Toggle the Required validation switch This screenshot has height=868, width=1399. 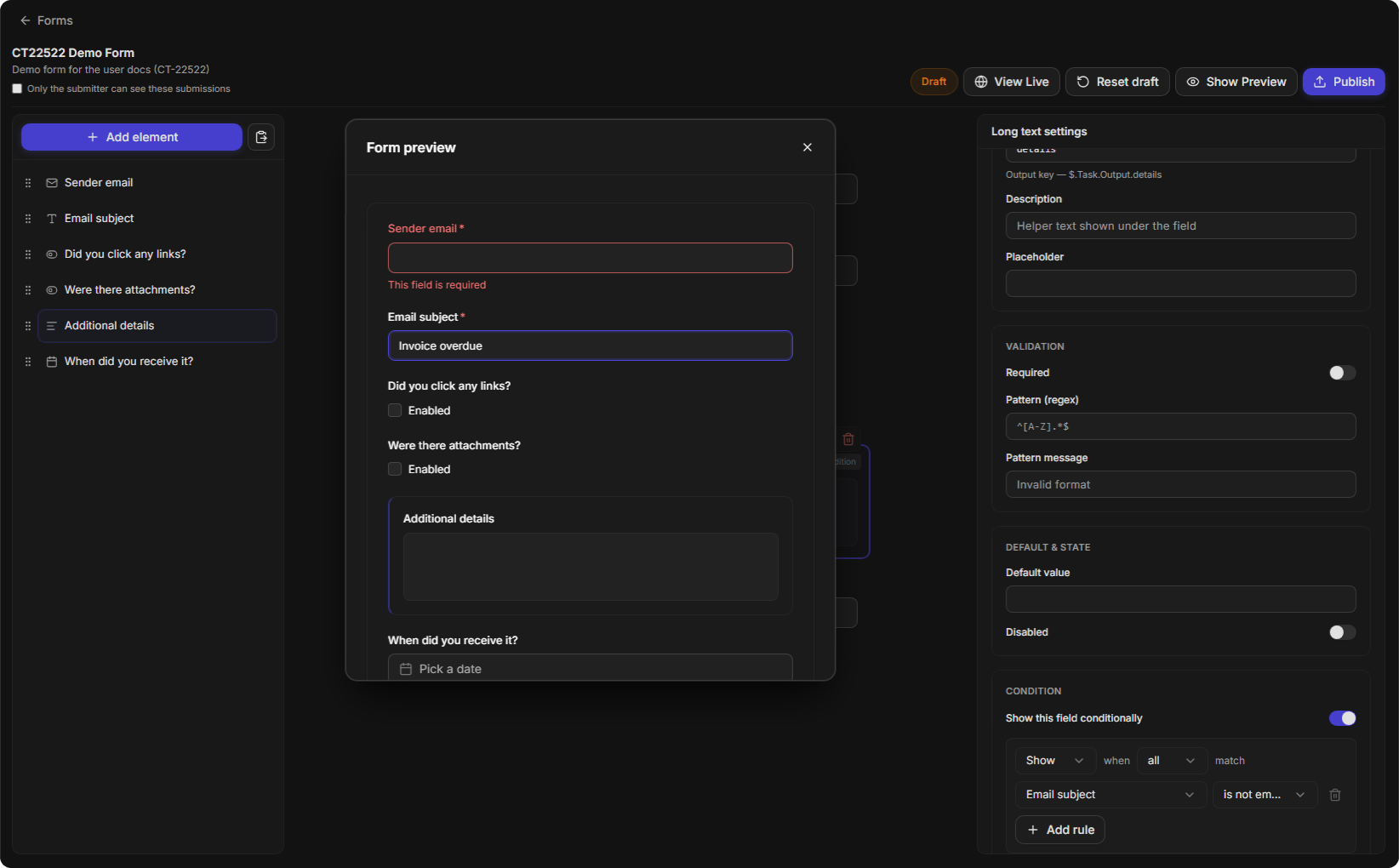(1342, 373)
